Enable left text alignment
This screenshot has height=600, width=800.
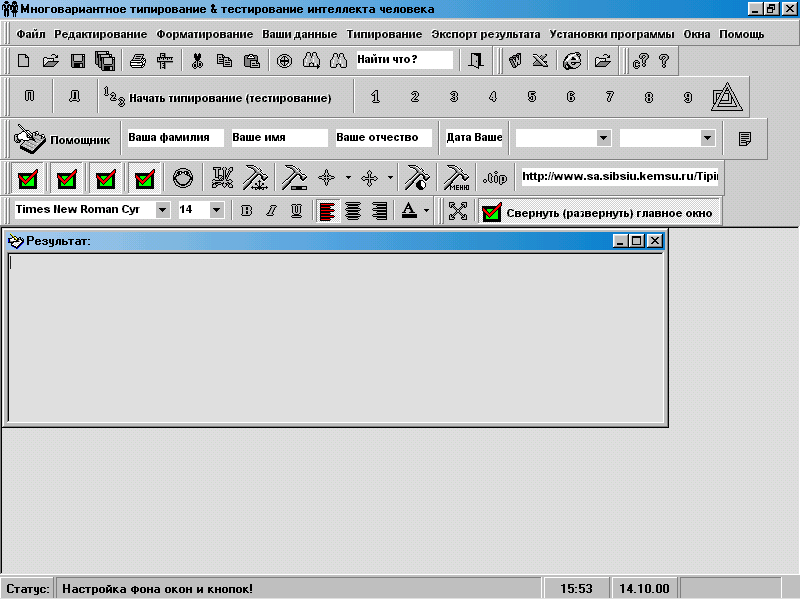click(327, 211)
